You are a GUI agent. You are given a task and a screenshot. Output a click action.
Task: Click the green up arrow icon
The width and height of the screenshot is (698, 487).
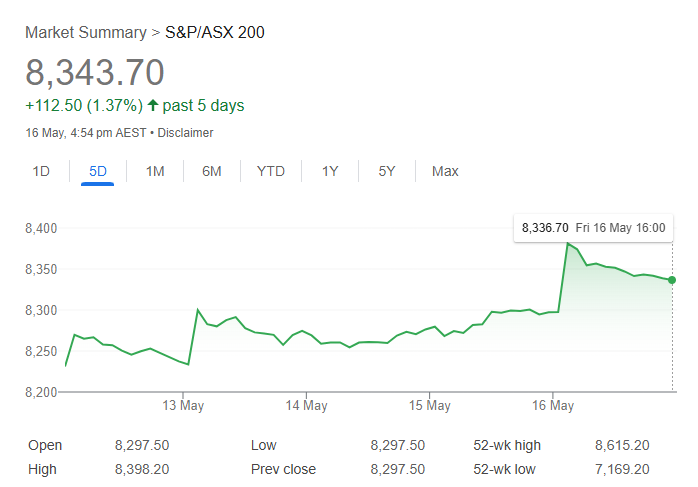(x=153, y=106)
